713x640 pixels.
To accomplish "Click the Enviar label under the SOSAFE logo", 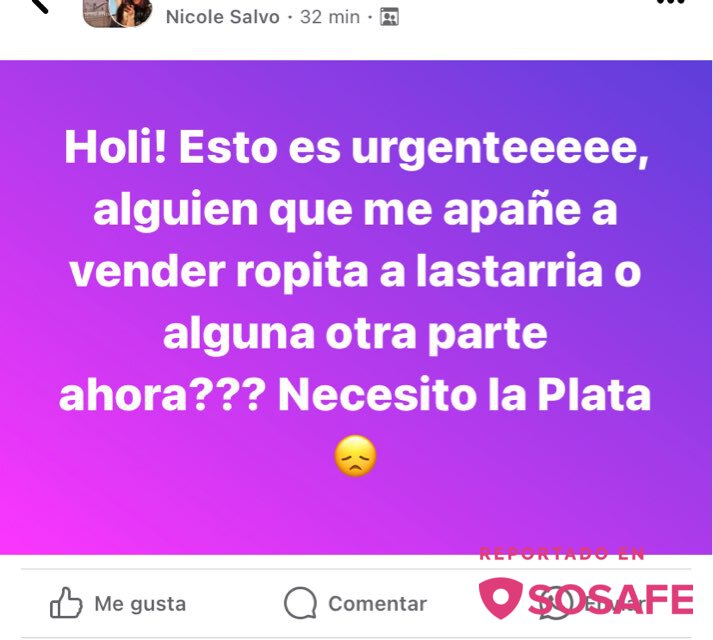I will point(614,604).
